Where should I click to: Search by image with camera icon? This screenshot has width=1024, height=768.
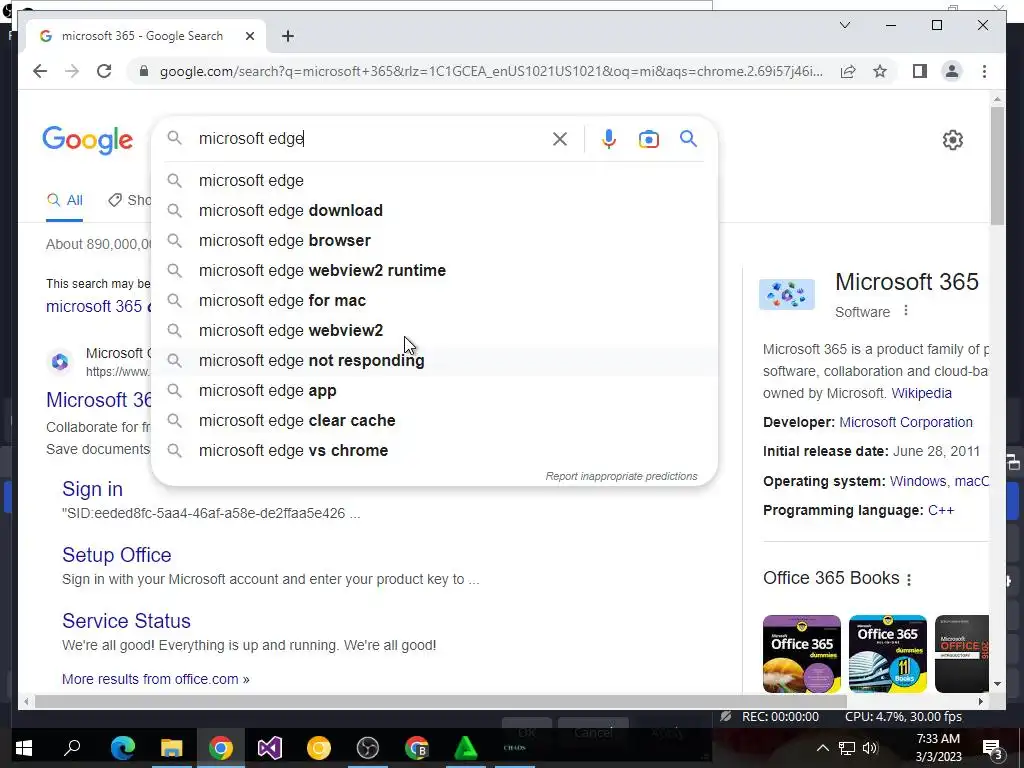coord(648,138)
